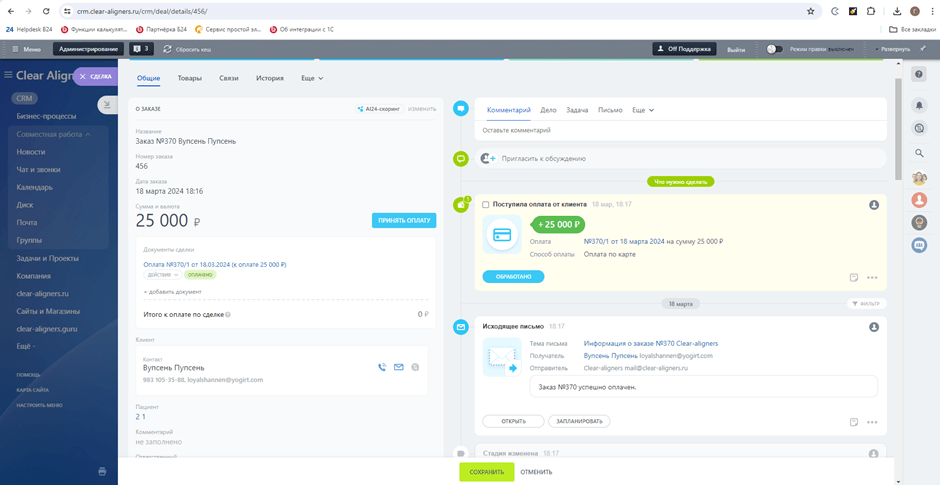This screenshot has width=940, height=485.
Task: Open Задачи и Проекты in sidebar
Action: click(48, 258)
